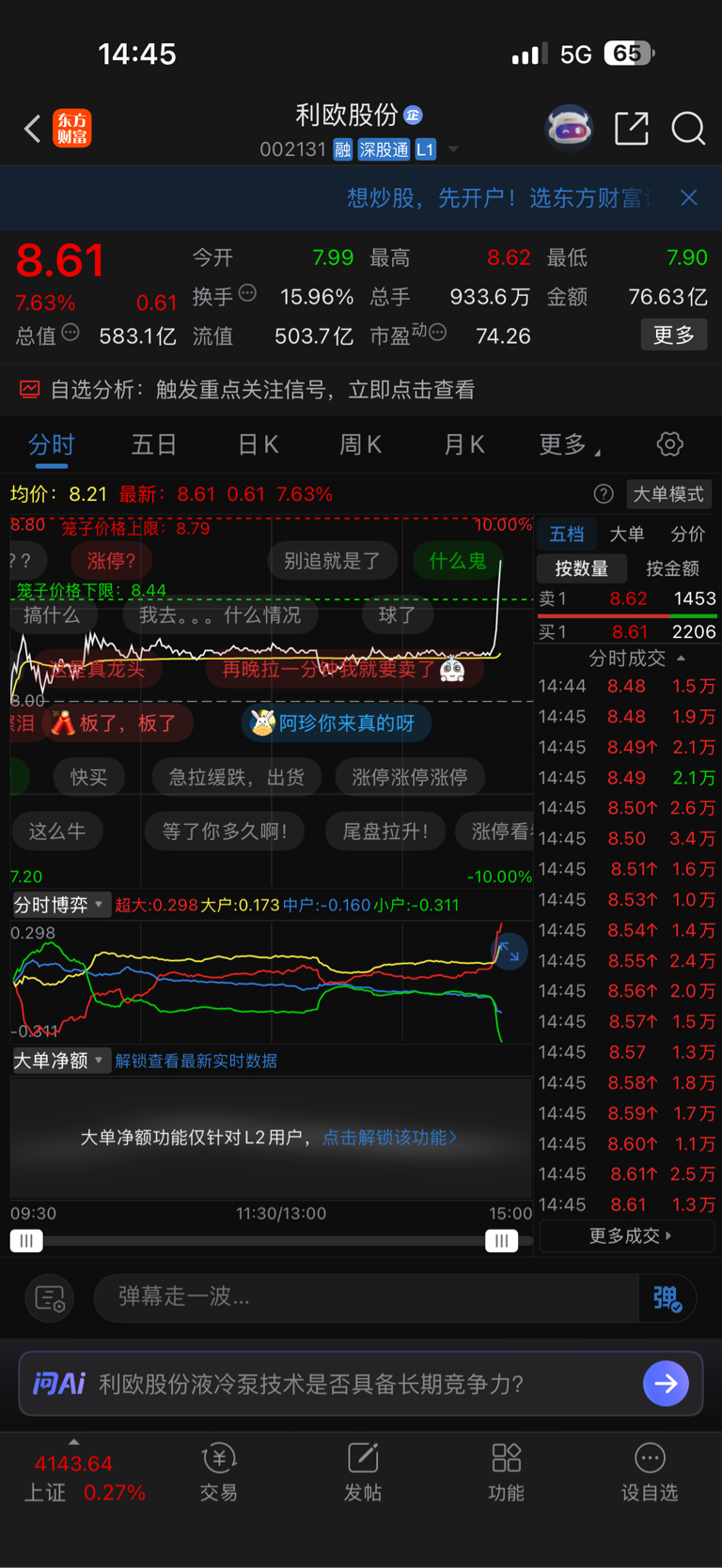Switch to the 五日 tab
Viewport: 722px width, 1568px height.
click(x=154, y=444)
